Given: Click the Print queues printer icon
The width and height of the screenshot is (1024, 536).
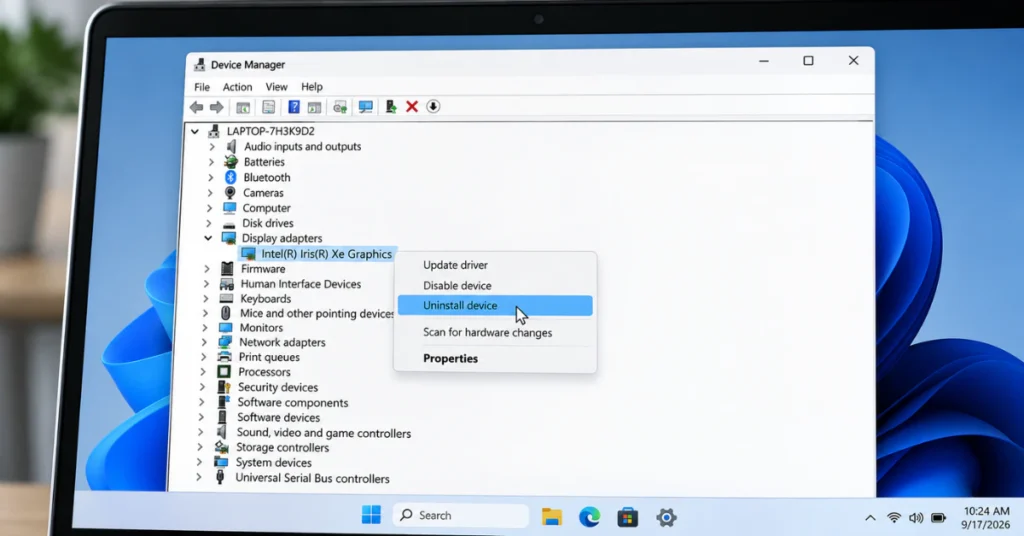Looking at the screenshot, I should point(225,357).
